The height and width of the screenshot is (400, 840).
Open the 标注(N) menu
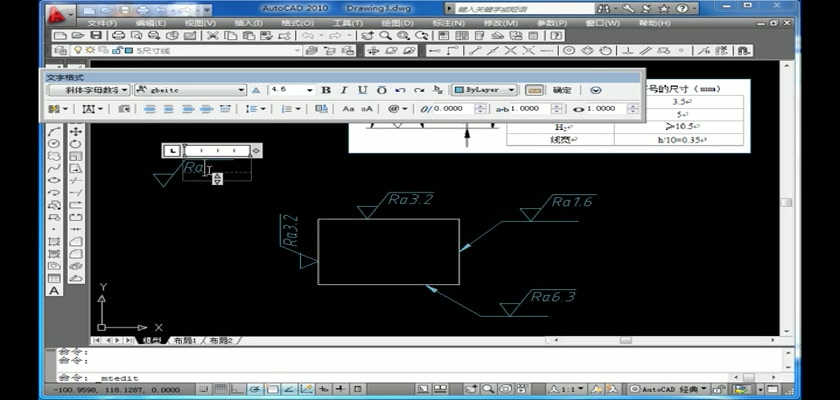pos(448,23)
